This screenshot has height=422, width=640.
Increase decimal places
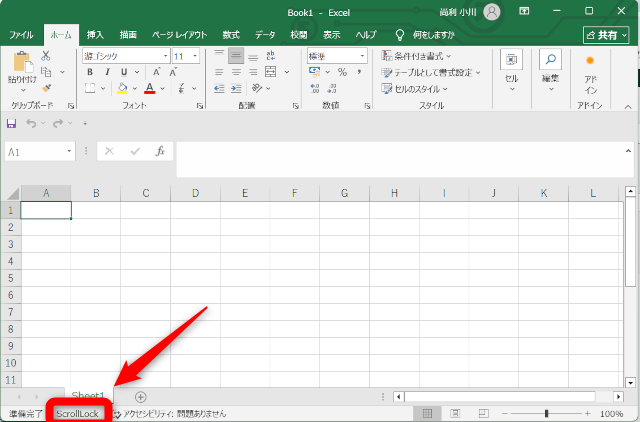click(314, 88)
